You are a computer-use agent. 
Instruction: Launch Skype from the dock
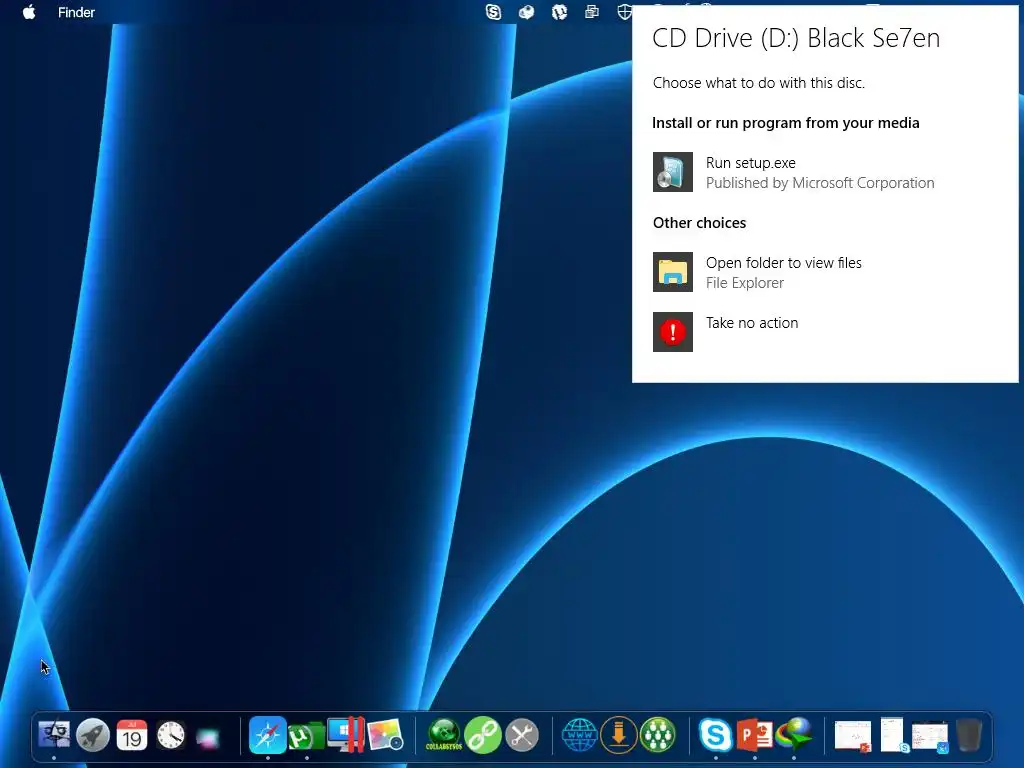click(716, 735)
